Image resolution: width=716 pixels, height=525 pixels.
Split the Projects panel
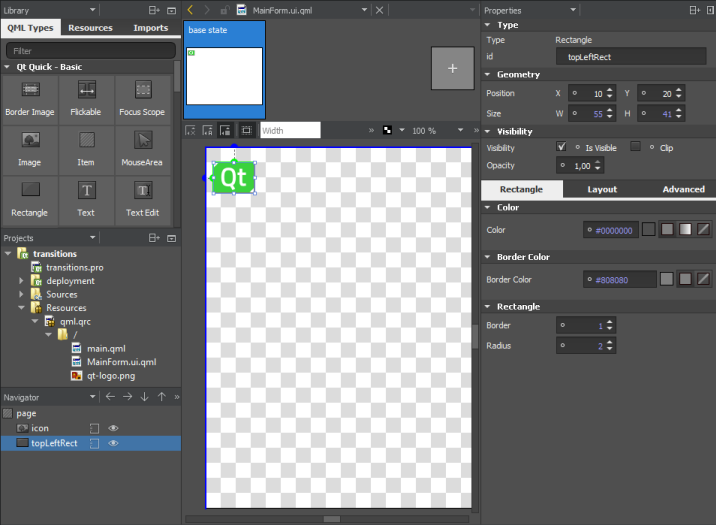click(154, 238)
